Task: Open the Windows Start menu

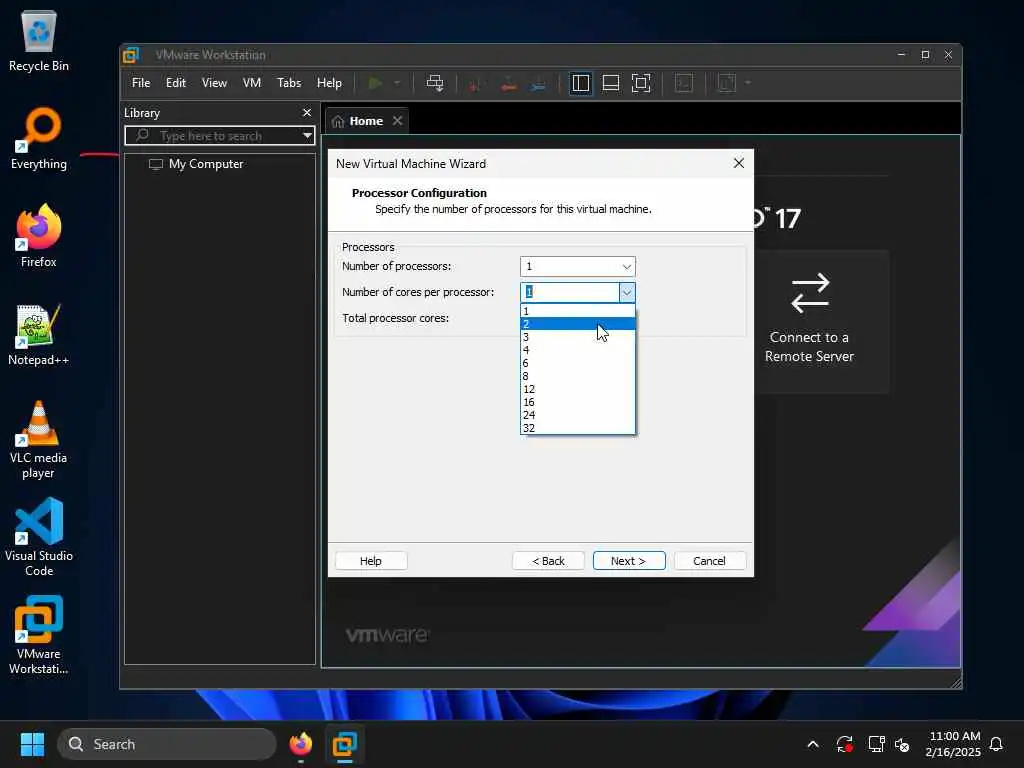Action: (x=32, y=744)
